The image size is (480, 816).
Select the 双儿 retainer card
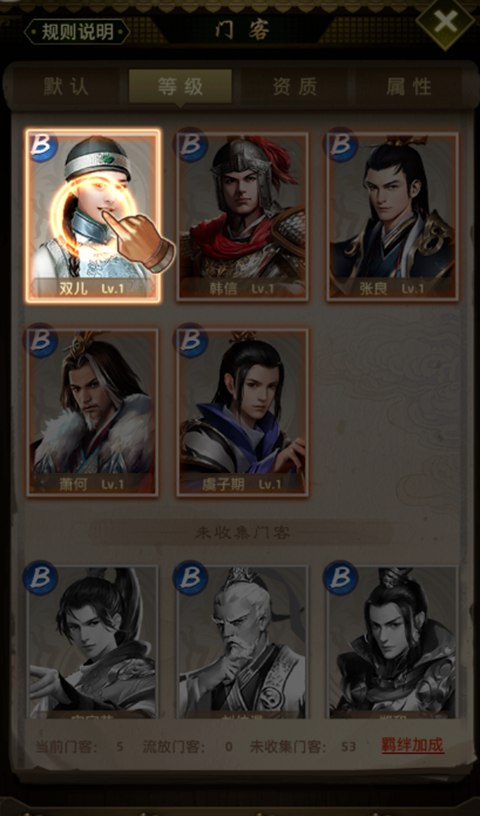tap(93, 215)
